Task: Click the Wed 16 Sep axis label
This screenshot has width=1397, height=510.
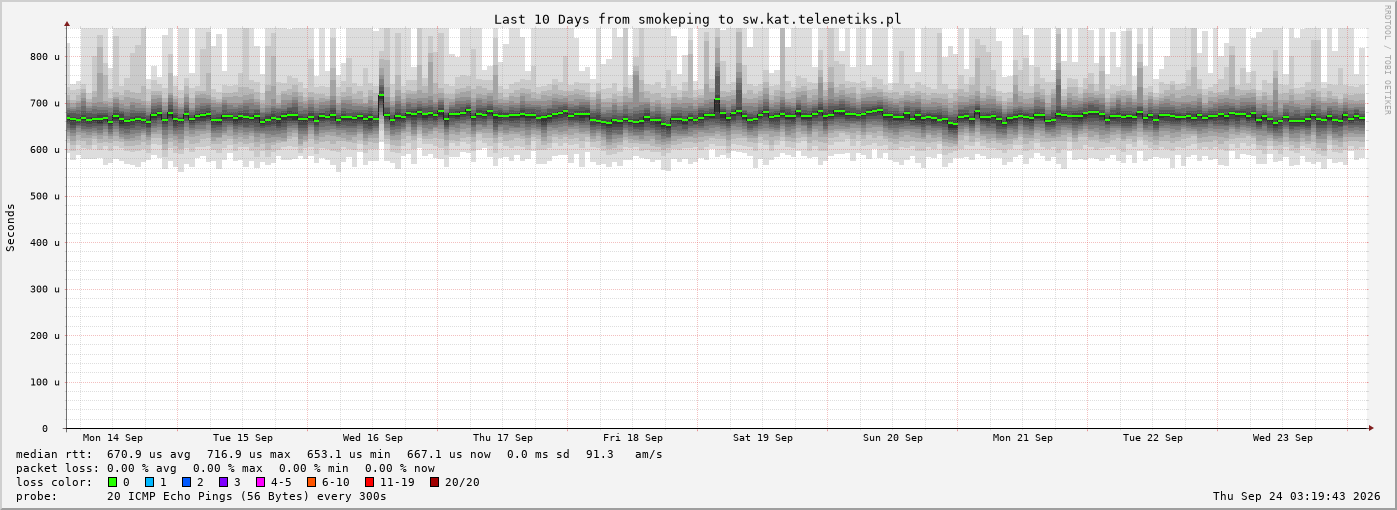Action: (x=373, y=438)
